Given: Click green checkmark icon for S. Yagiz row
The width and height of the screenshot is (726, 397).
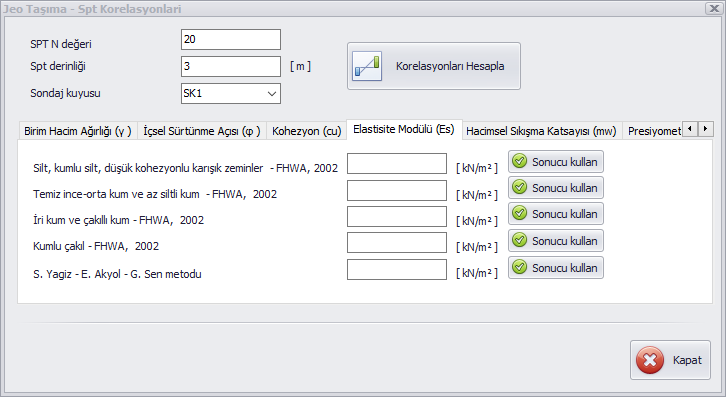Looking at the screenshot, I should pos(519,267).
